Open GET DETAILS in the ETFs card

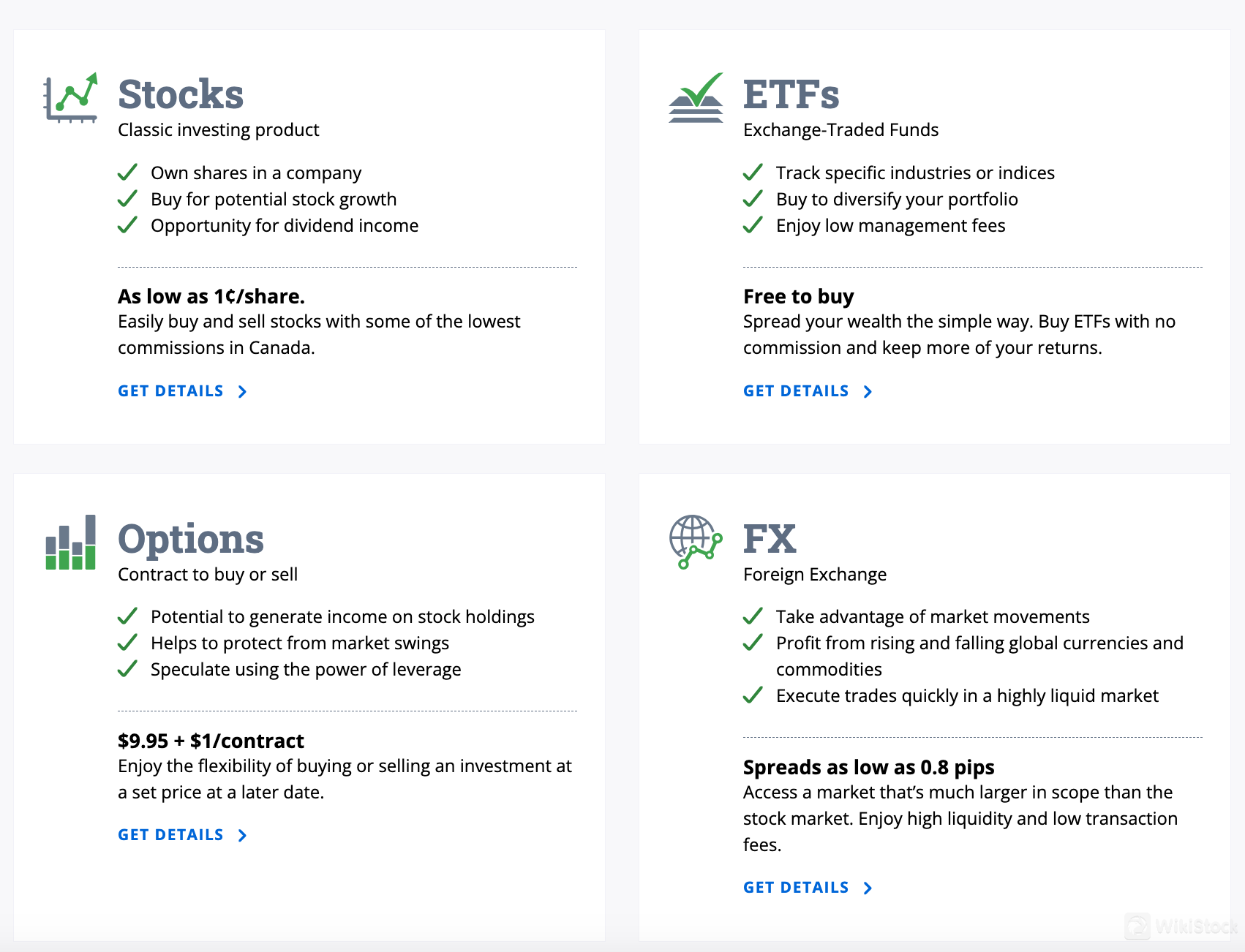[x=796, y=390]
